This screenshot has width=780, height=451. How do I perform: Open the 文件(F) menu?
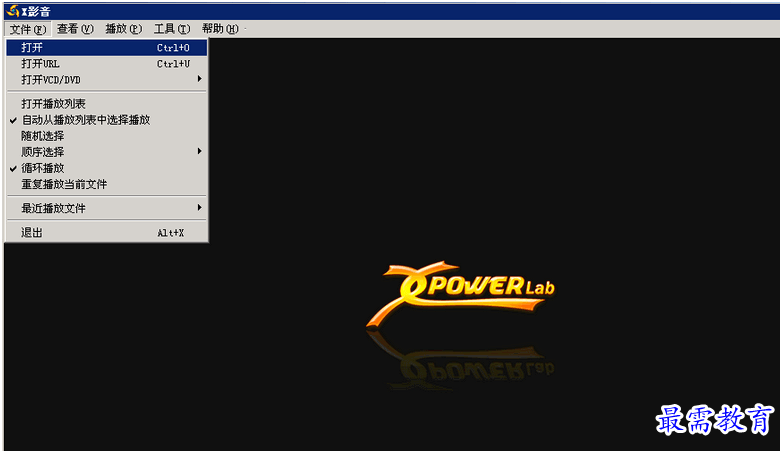click(28, 29)
